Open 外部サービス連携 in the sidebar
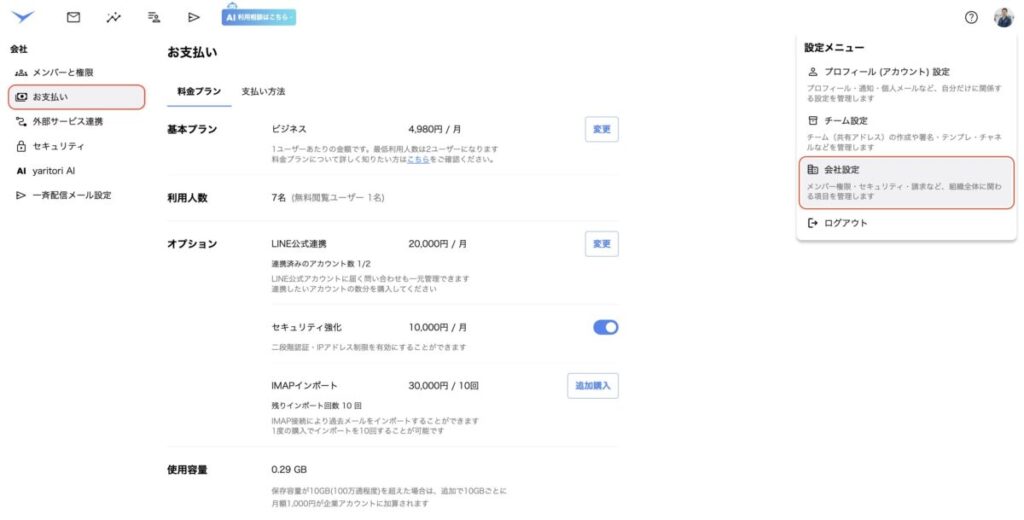The image size is (1024, 520). coord(67,121)
